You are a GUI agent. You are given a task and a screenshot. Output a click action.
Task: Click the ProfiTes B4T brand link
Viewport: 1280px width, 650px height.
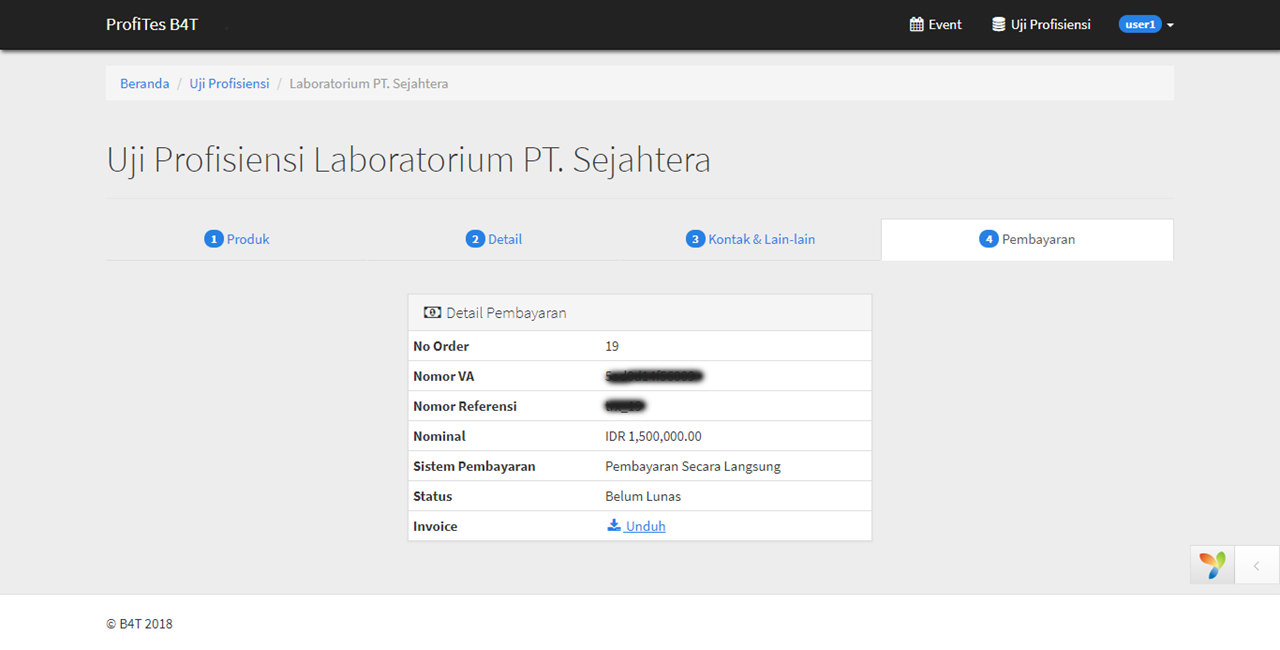click(152, 25)
